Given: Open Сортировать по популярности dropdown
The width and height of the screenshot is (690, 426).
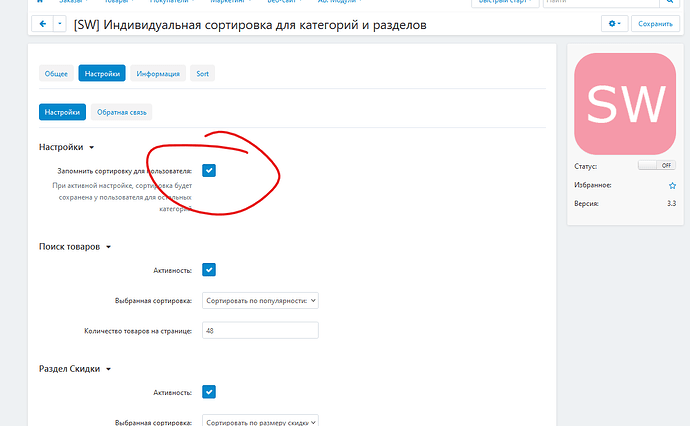Looking at the screenshot, I should click(260, 301).
